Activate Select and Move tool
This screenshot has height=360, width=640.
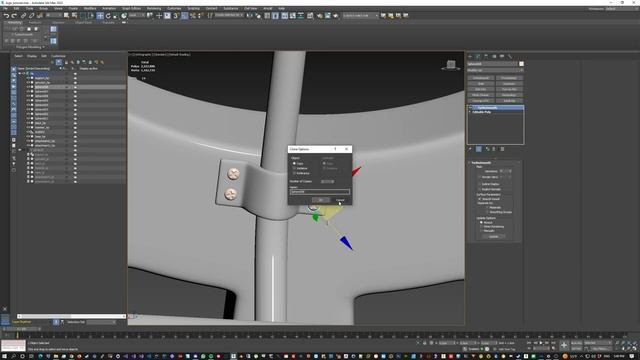coord(100,16)
